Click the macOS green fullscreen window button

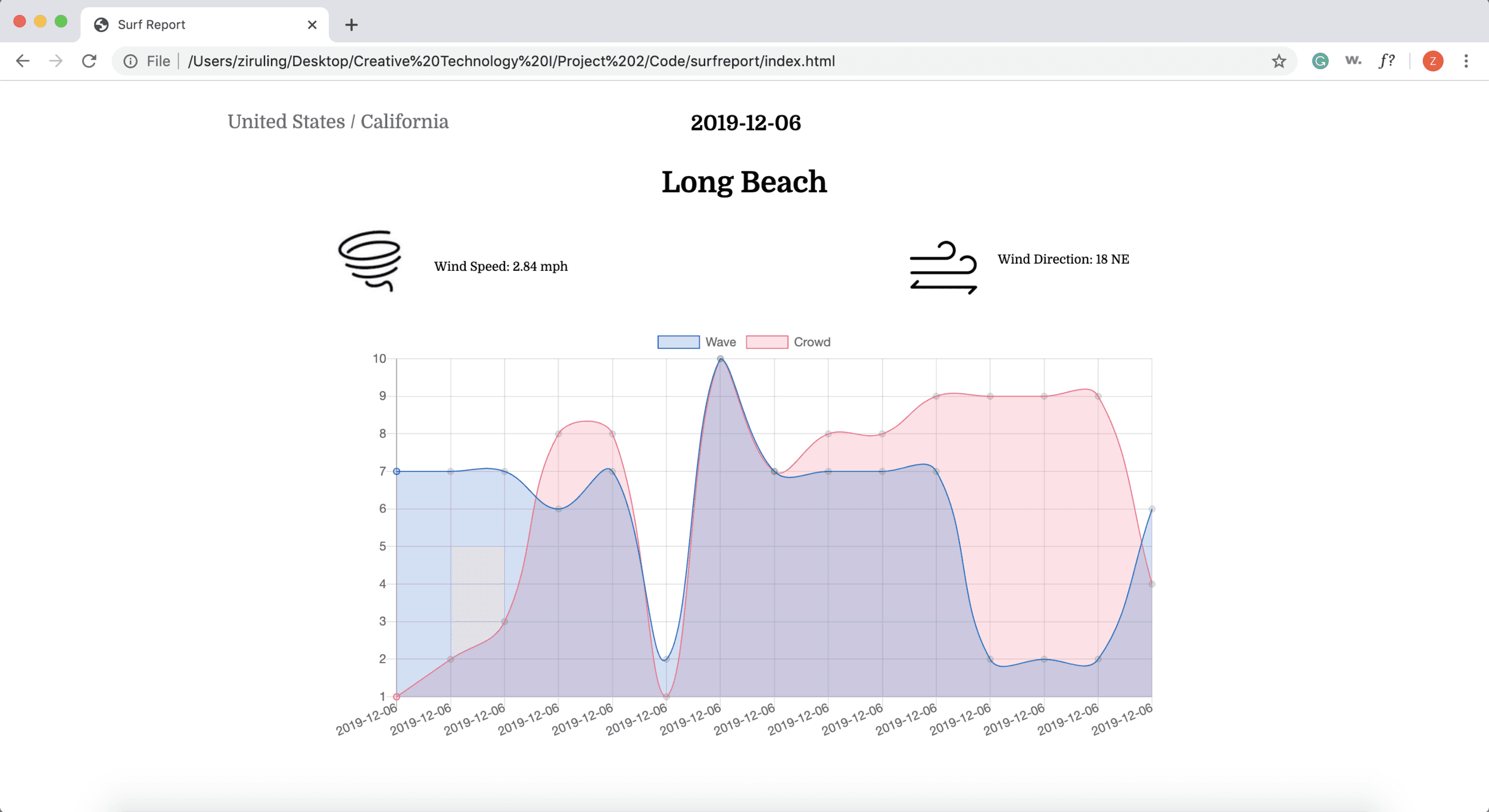point(61,21)
